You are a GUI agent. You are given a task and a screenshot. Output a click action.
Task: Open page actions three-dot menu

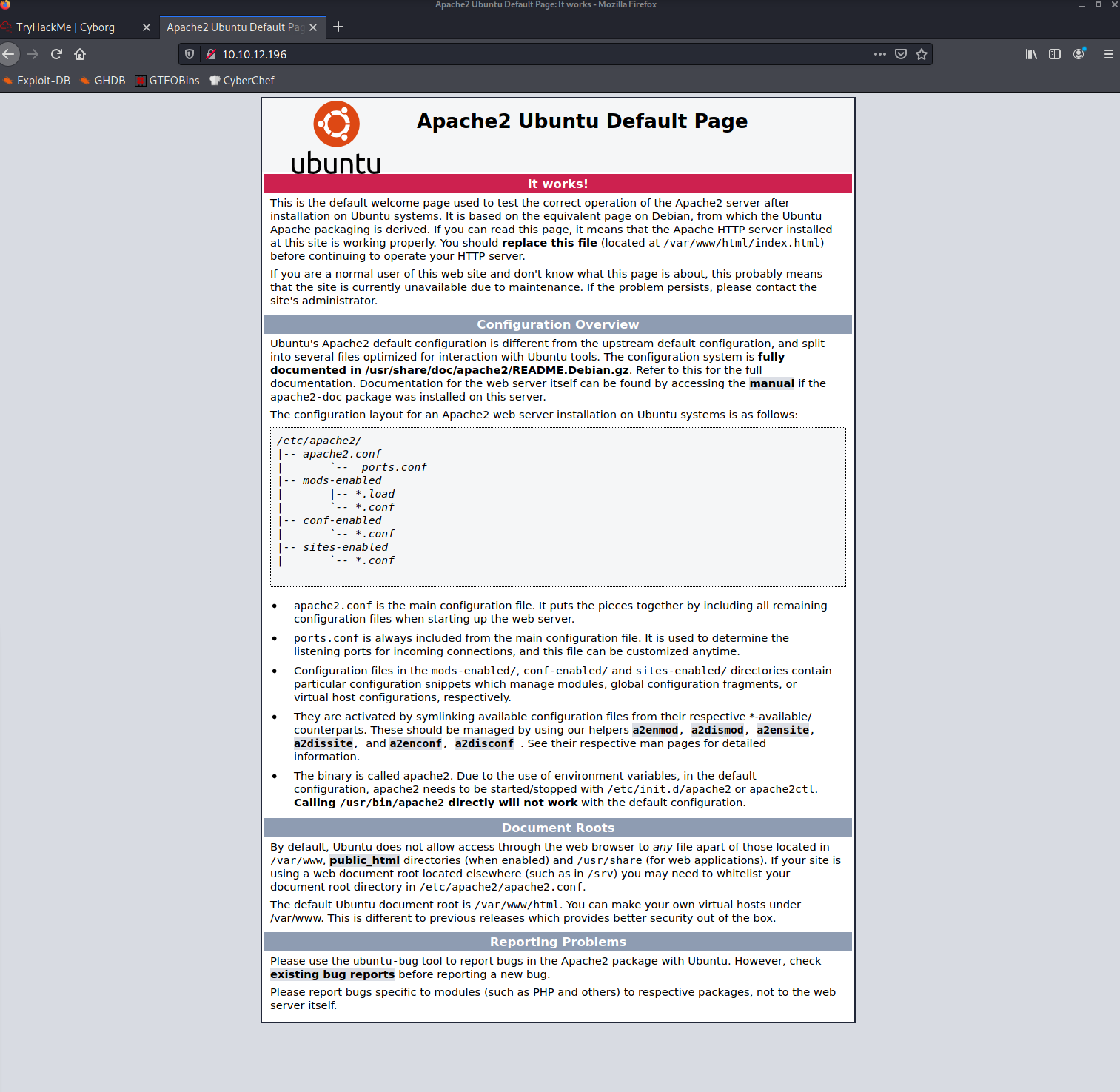(879, 54)
